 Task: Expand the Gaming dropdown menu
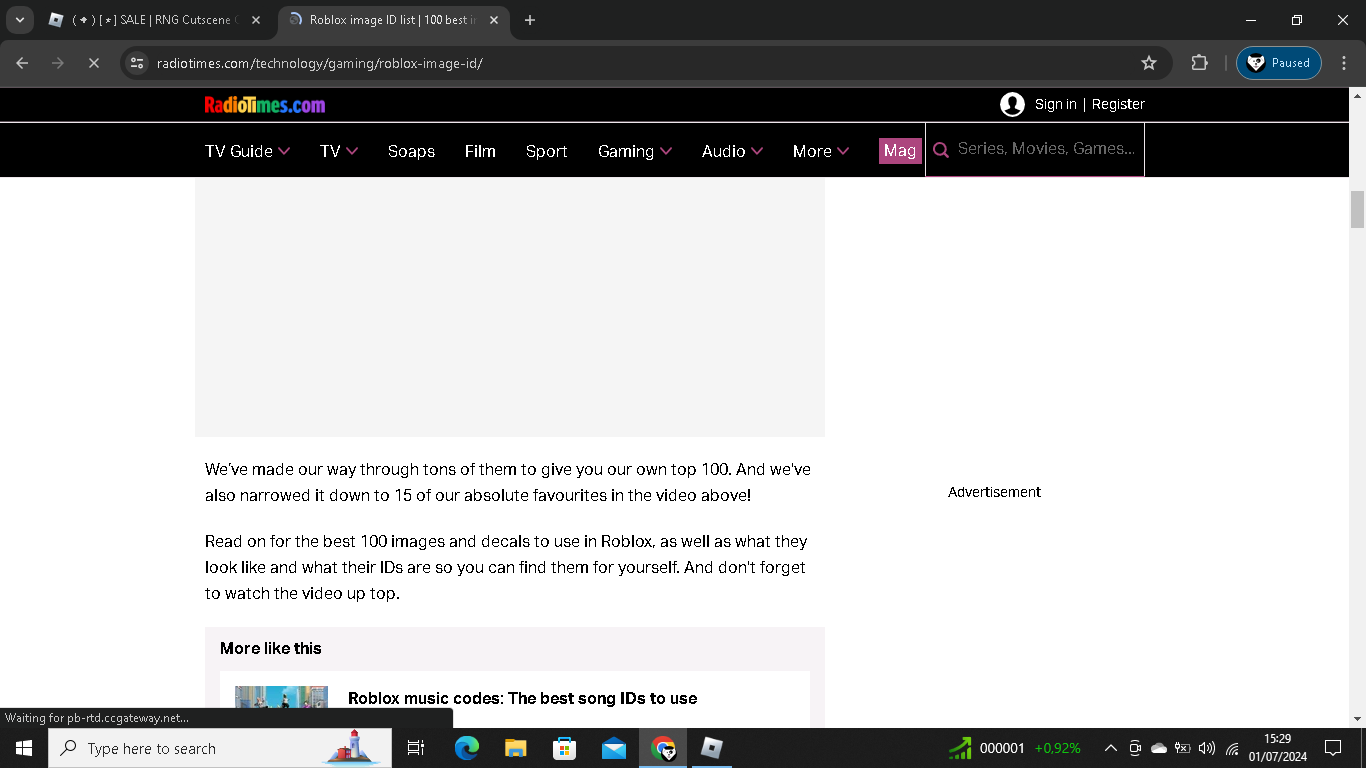point(635,151)
